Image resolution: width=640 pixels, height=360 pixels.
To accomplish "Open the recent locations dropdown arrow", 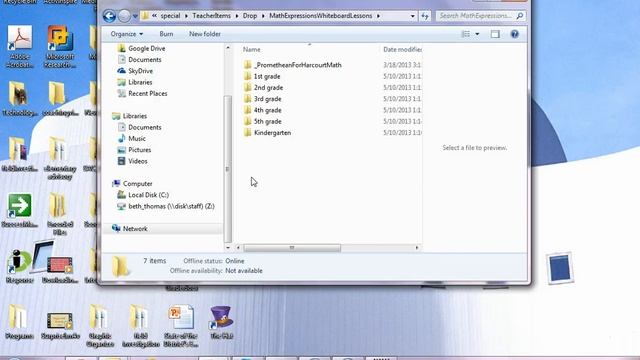I will coord(135,16).
